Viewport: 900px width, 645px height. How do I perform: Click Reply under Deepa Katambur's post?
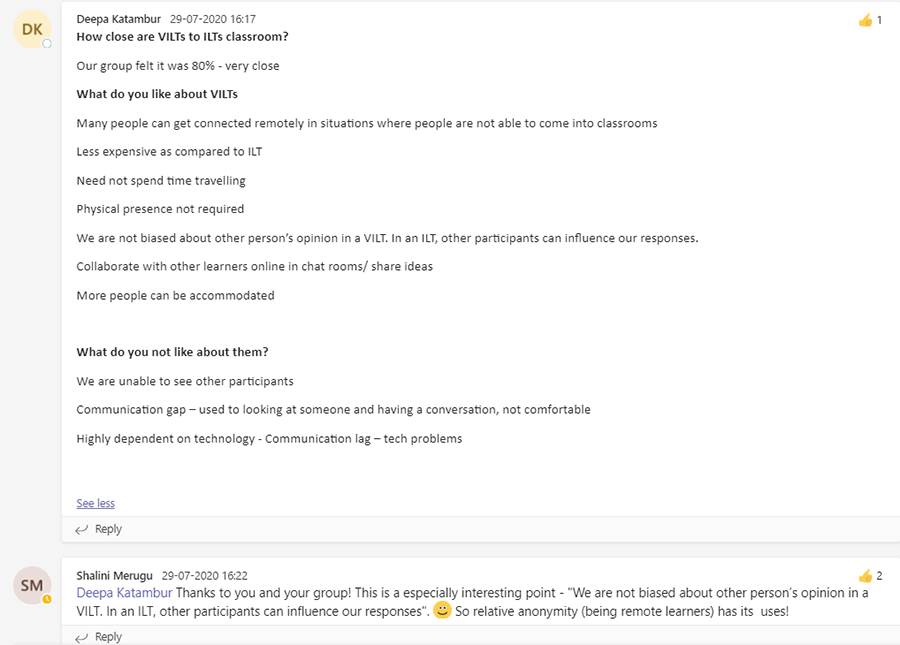click(x=107, y=529)
